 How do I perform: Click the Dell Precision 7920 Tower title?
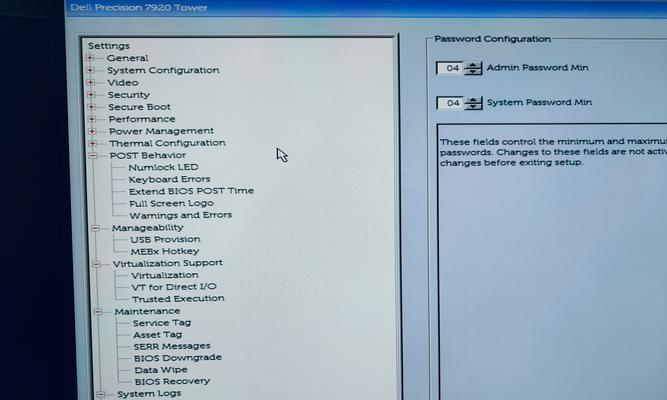click(139, 8)
